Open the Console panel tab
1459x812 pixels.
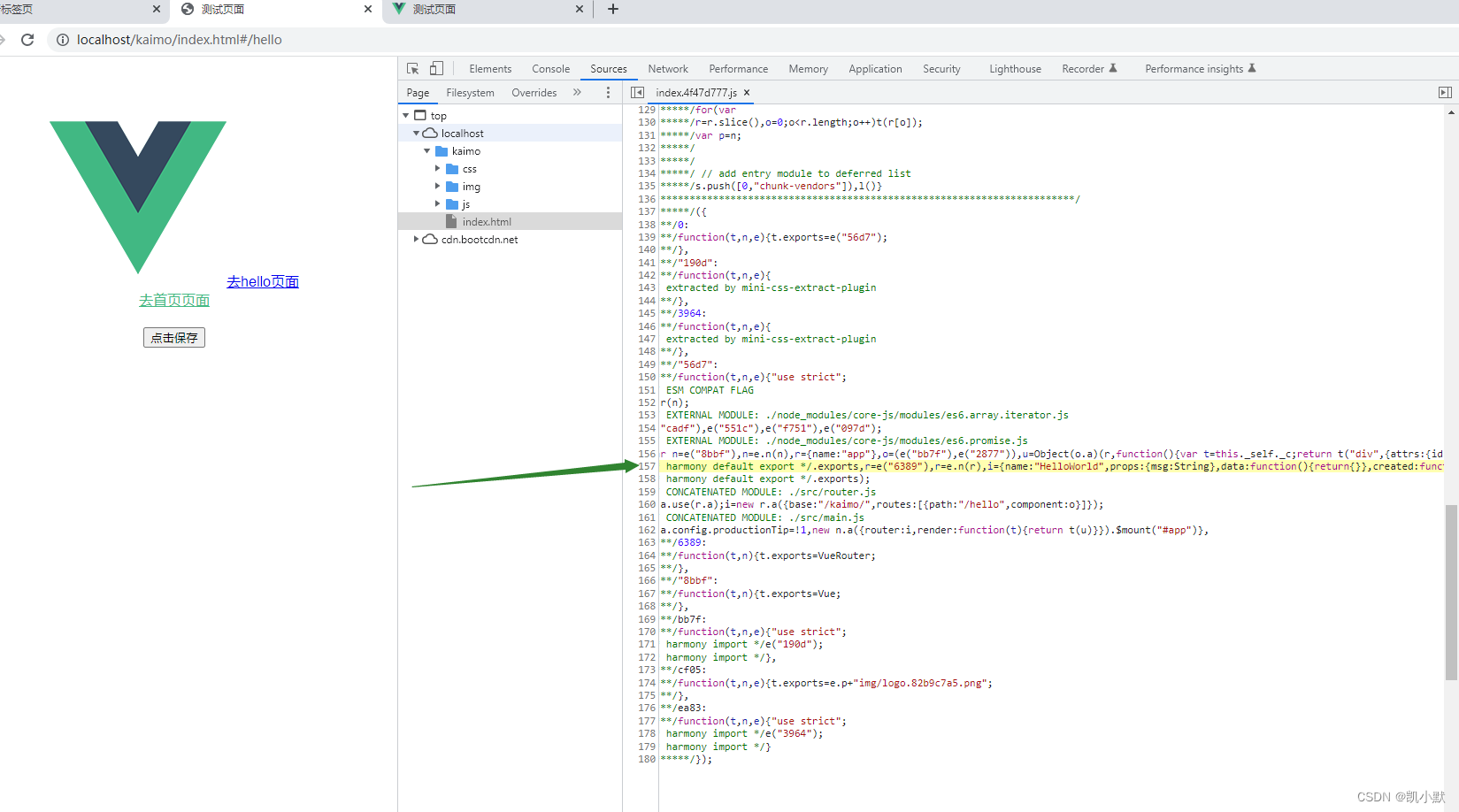click(x=550, y=69)
